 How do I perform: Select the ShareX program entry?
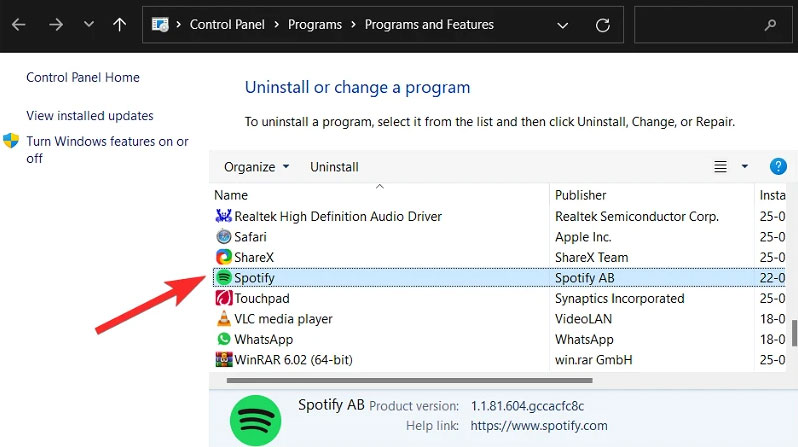click(254, 257)
